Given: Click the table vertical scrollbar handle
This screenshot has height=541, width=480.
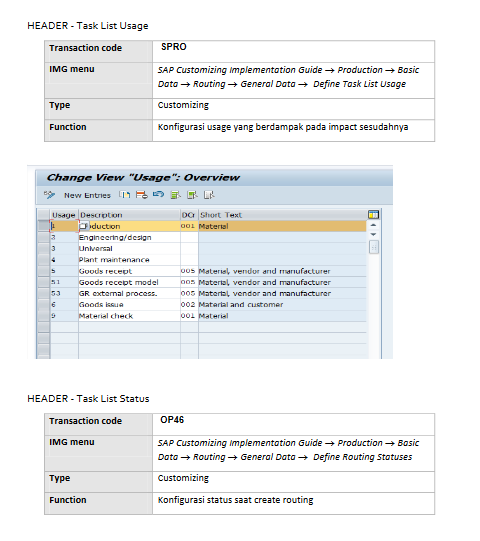Looking at the screenshot, I should click(x=374, y=247).
